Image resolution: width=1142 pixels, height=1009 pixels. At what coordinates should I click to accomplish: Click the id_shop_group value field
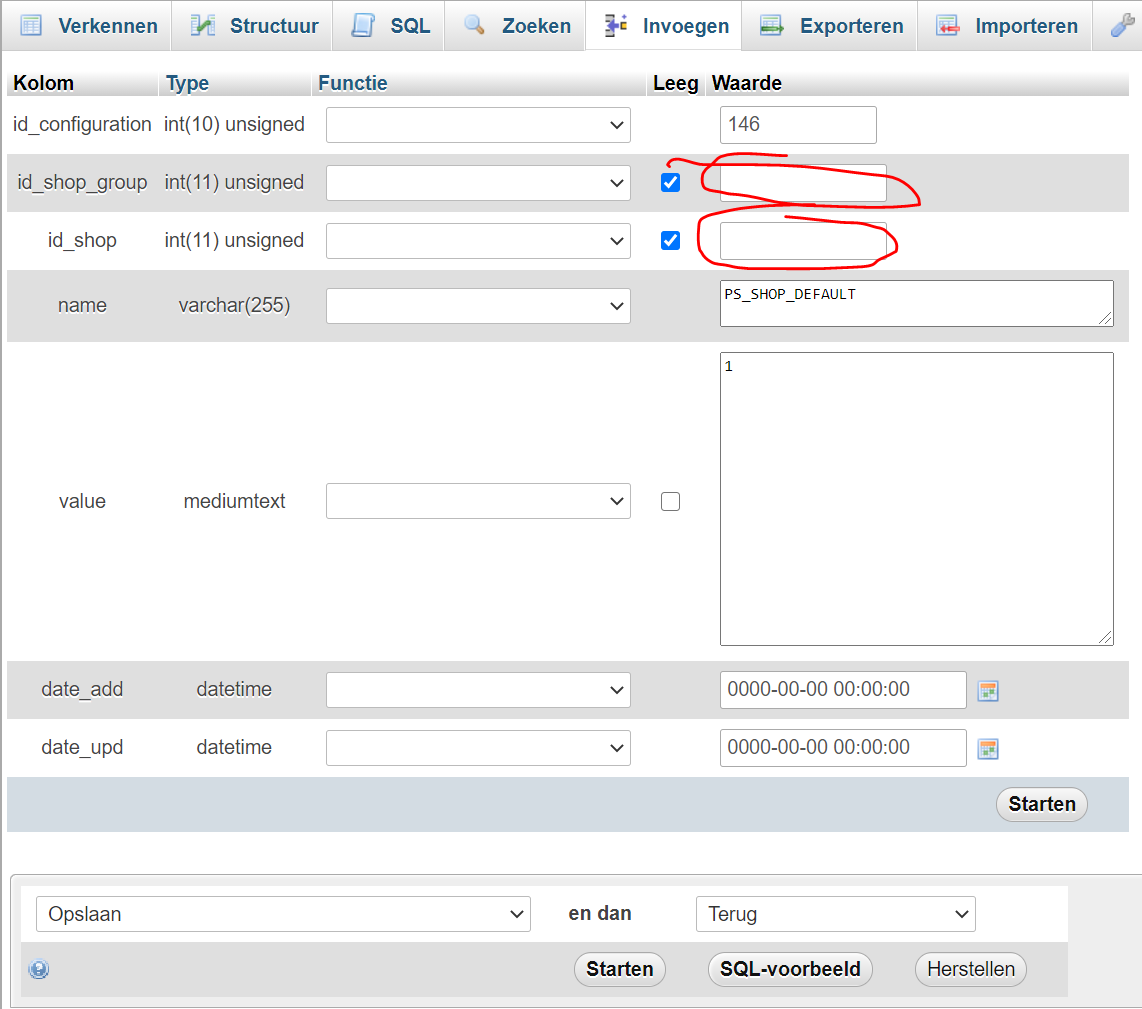tap(803, 183)
